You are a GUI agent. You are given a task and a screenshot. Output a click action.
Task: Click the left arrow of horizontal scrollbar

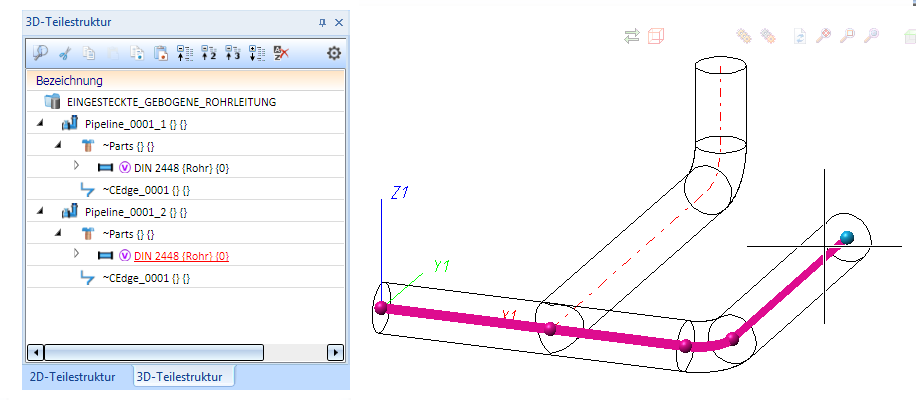pyautogui.click(x=36, y=353)
